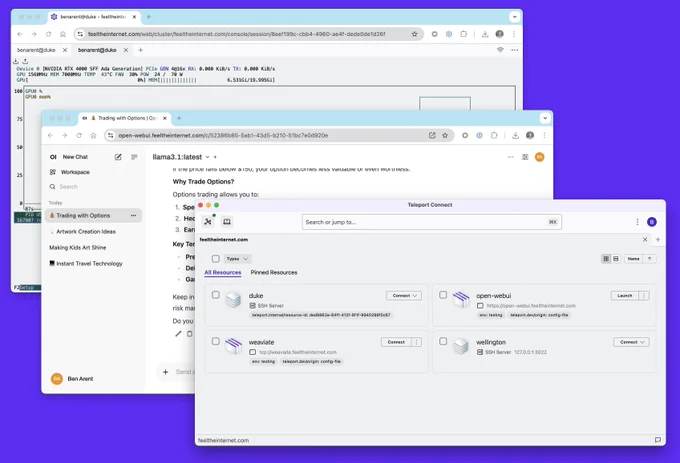Select first benarent@duke terminal tab
680x463 pixels.
pyautogui.click(x=36, y=50)
